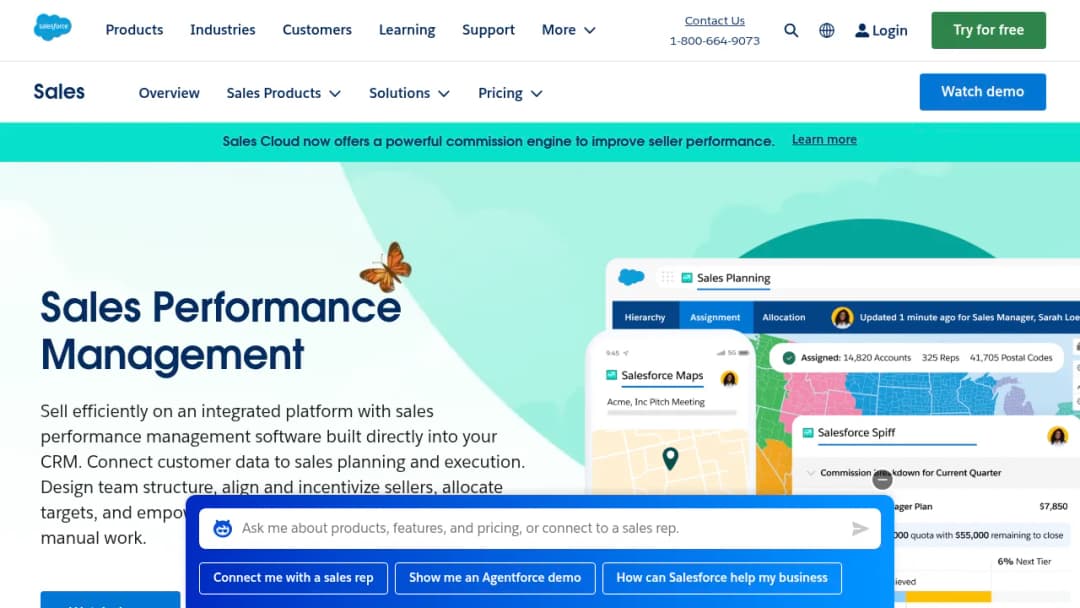Click the map pin in Salesforce Maps

click(x=670, y=459)
